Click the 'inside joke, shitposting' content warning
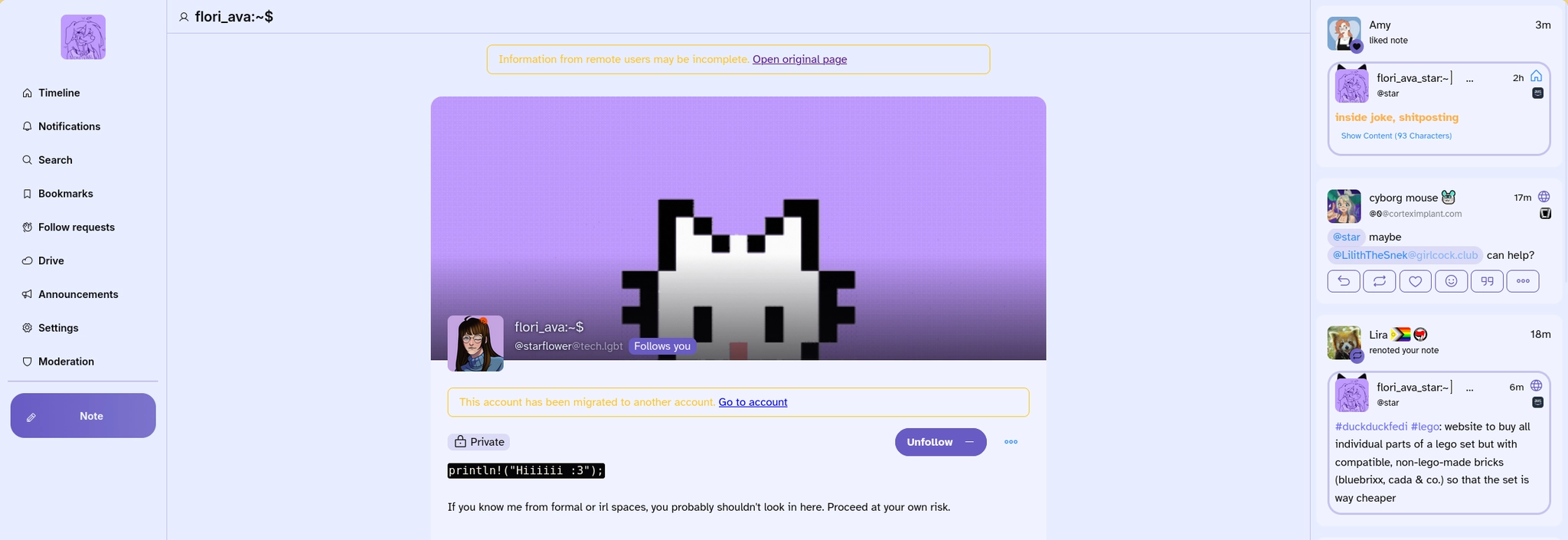 pyautogui.click(x=1396, y=117)
